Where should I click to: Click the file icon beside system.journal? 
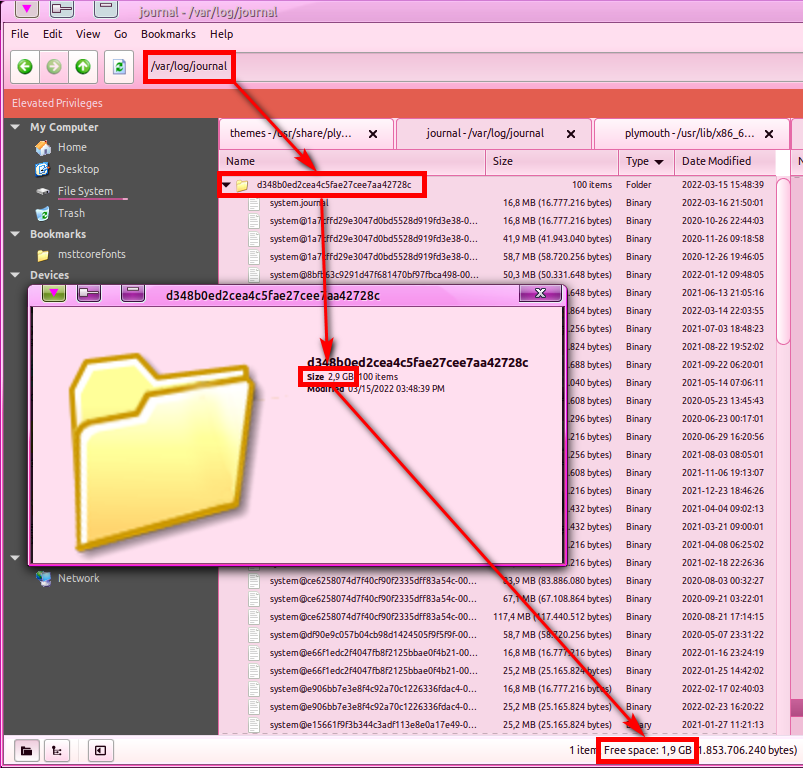pos(254,203)
